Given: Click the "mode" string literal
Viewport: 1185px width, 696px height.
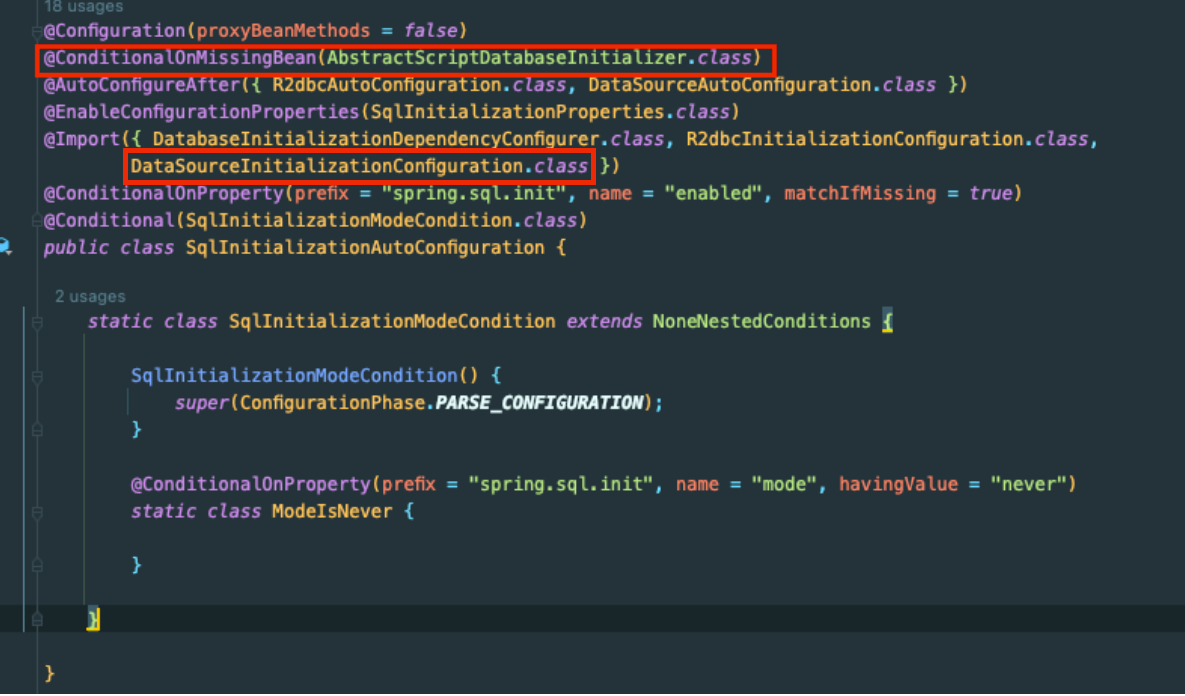Looking at the screenshot, I should pyautogui.click(x=784, y=484).
